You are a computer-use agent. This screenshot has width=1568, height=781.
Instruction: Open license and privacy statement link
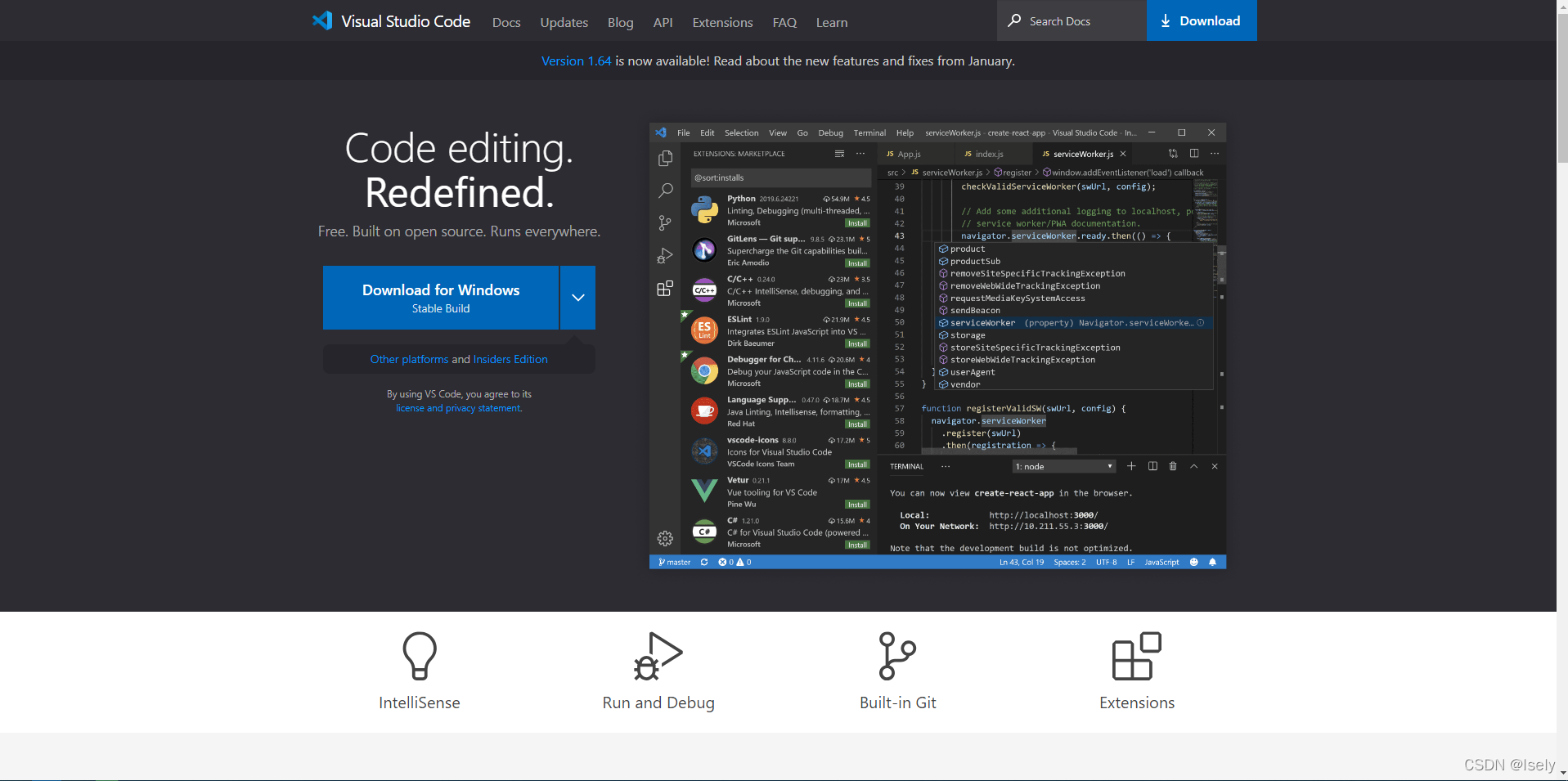pyautogui.click(x=458, y=408)
